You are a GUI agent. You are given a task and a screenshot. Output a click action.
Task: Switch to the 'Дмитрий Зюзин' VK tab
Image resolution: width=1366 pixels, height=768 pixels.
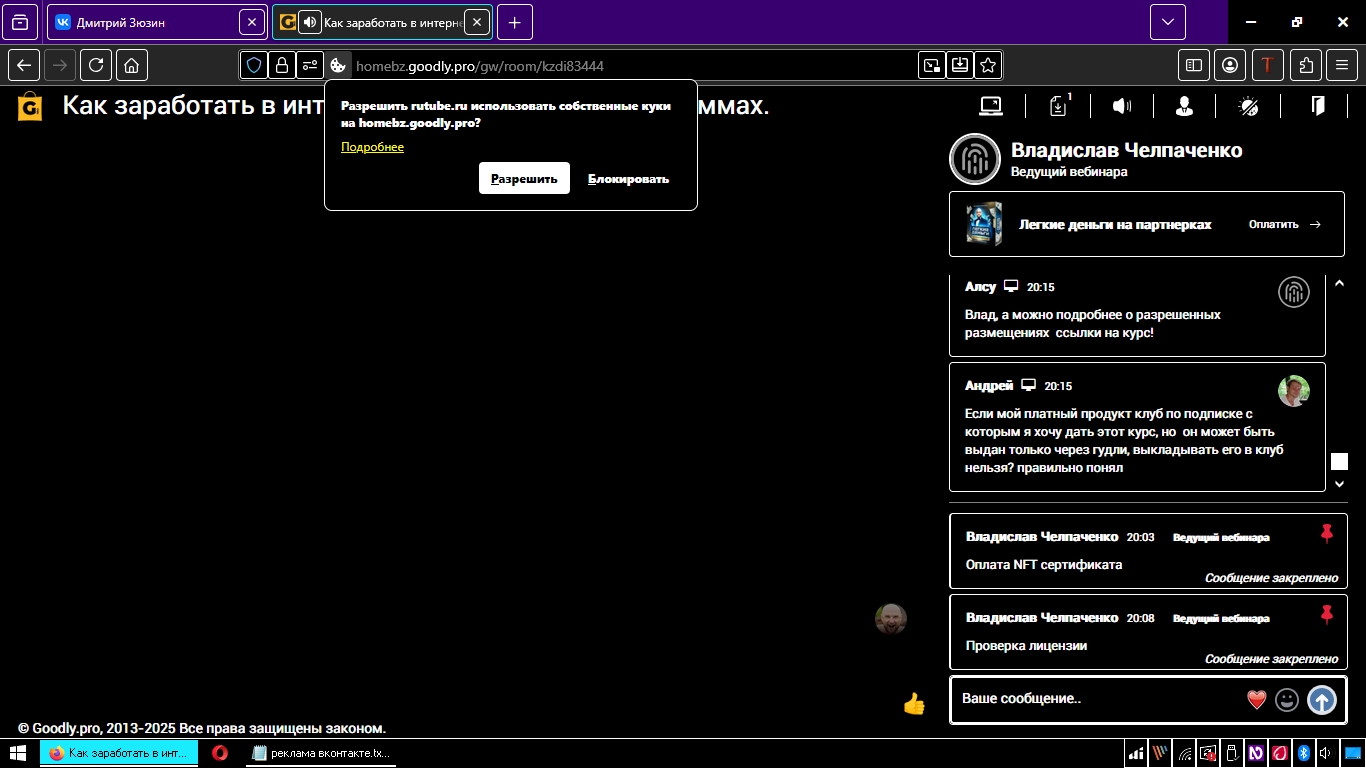[x=145, y=22]
